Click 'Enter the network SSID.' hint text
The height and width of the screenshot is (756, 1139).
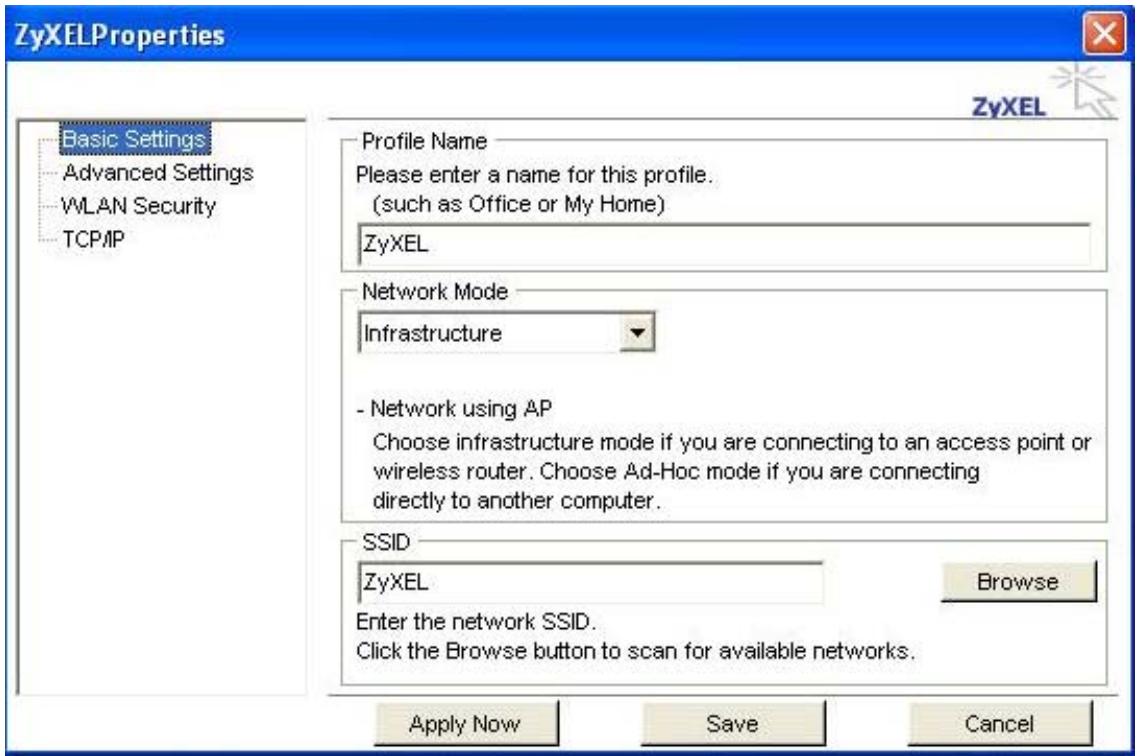[x=476, y=622]
